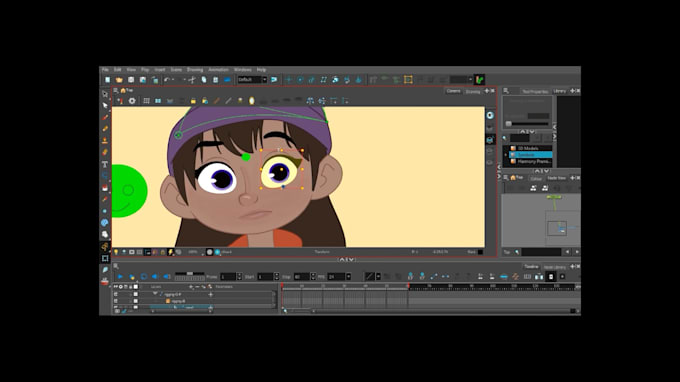Image resolution: width=680 pixels, height=382 pixels.
Task: Click the grid icon in Camera toolbar
Action: [147, 101]
